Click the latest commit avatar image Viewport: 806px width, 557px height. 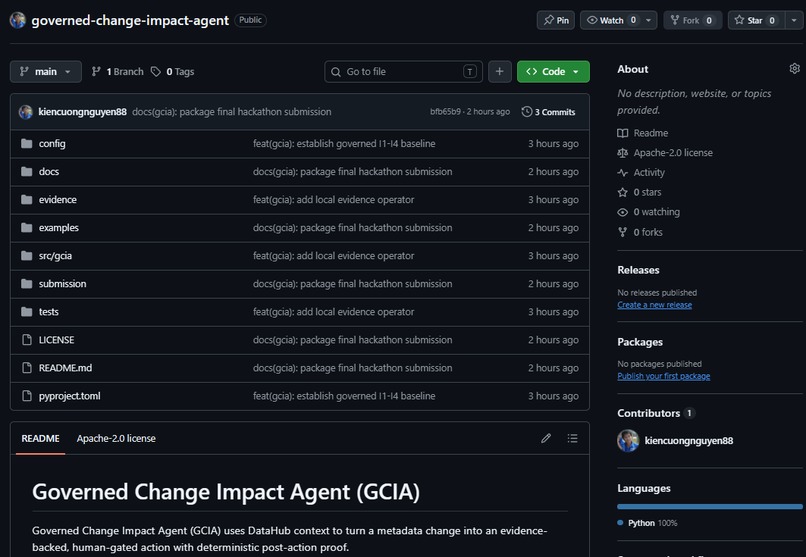26,112
